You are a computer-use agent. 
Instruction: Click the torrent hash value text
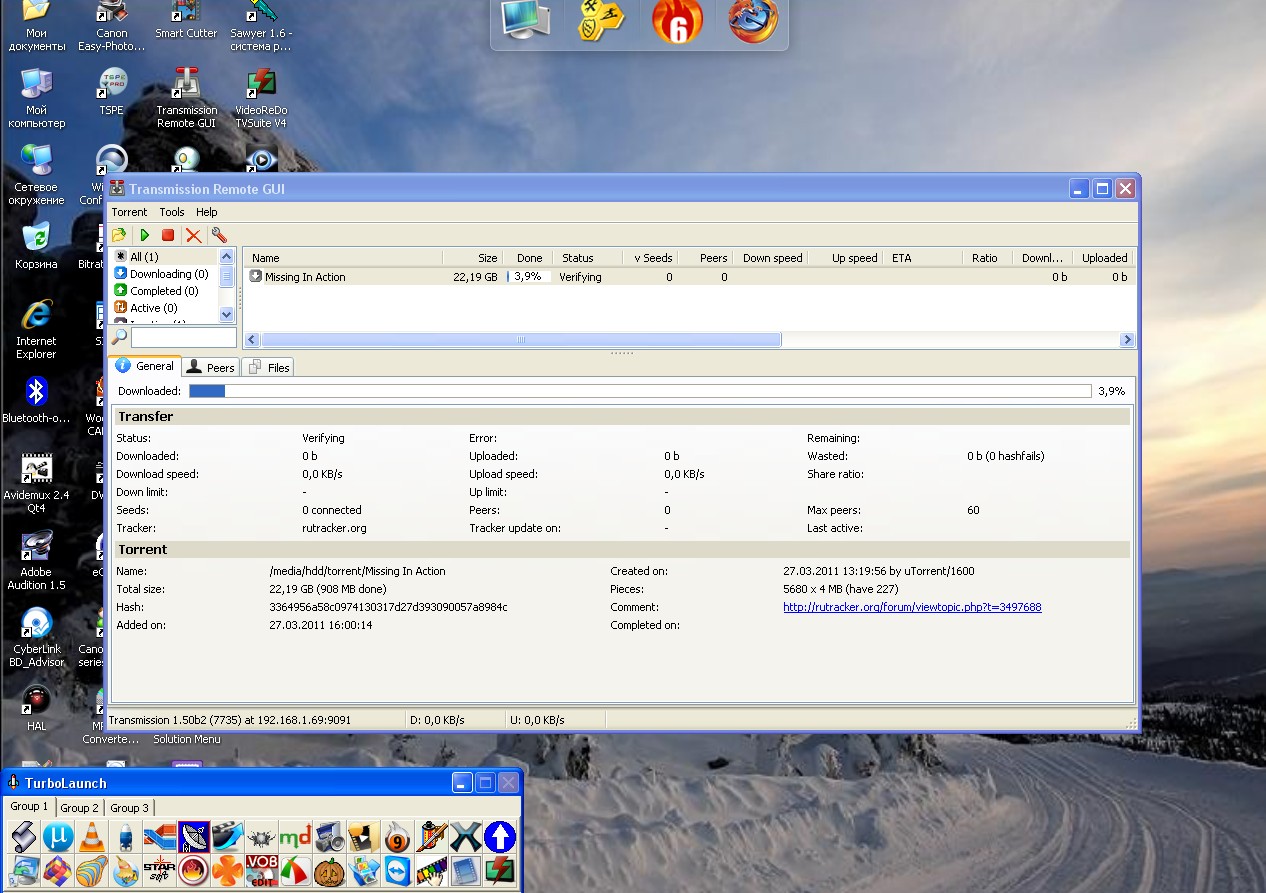388,607
